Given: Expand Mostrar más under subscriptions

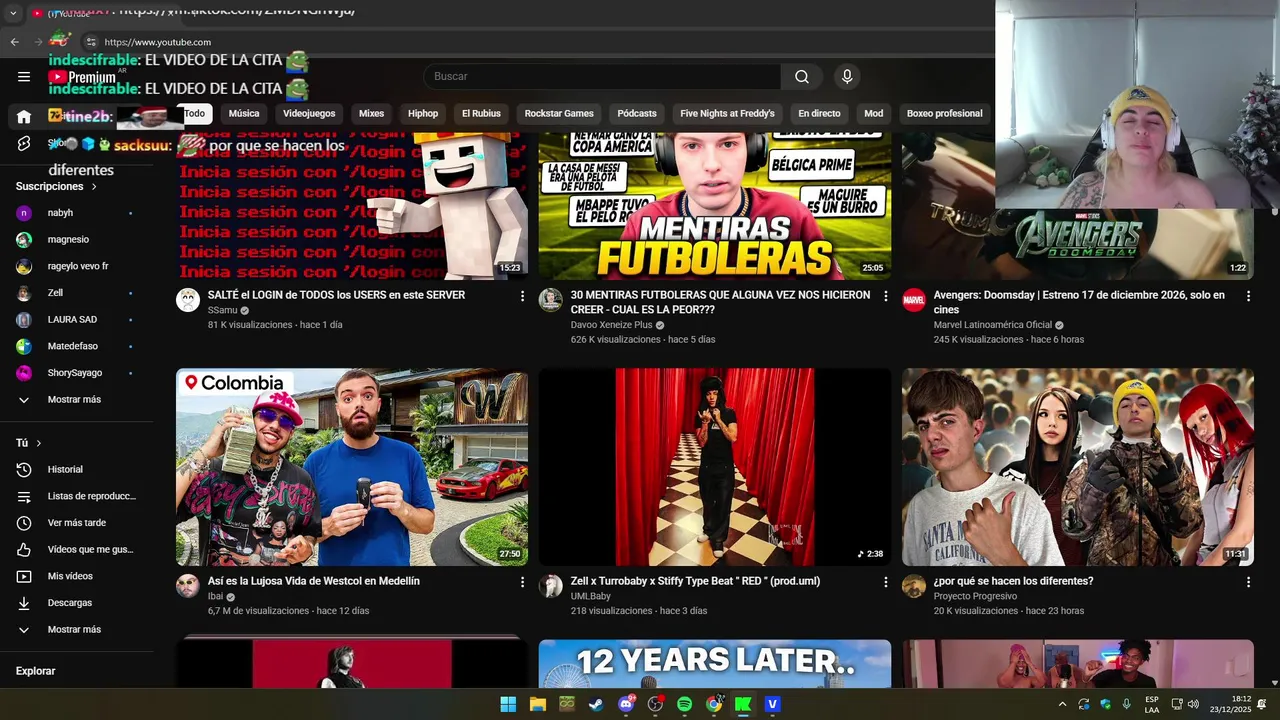Looking at the screenshot, I should coord(76,400).
